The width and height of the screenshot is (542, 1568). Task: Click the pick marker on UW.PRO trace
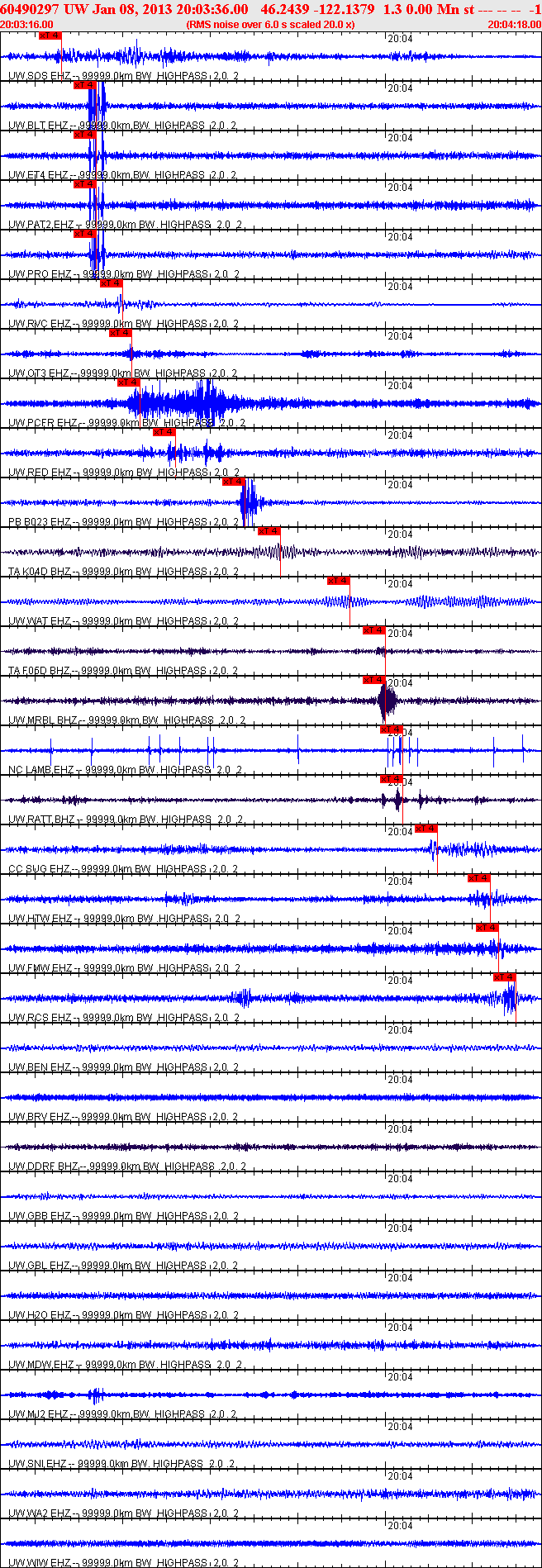(x=85, y=234)
